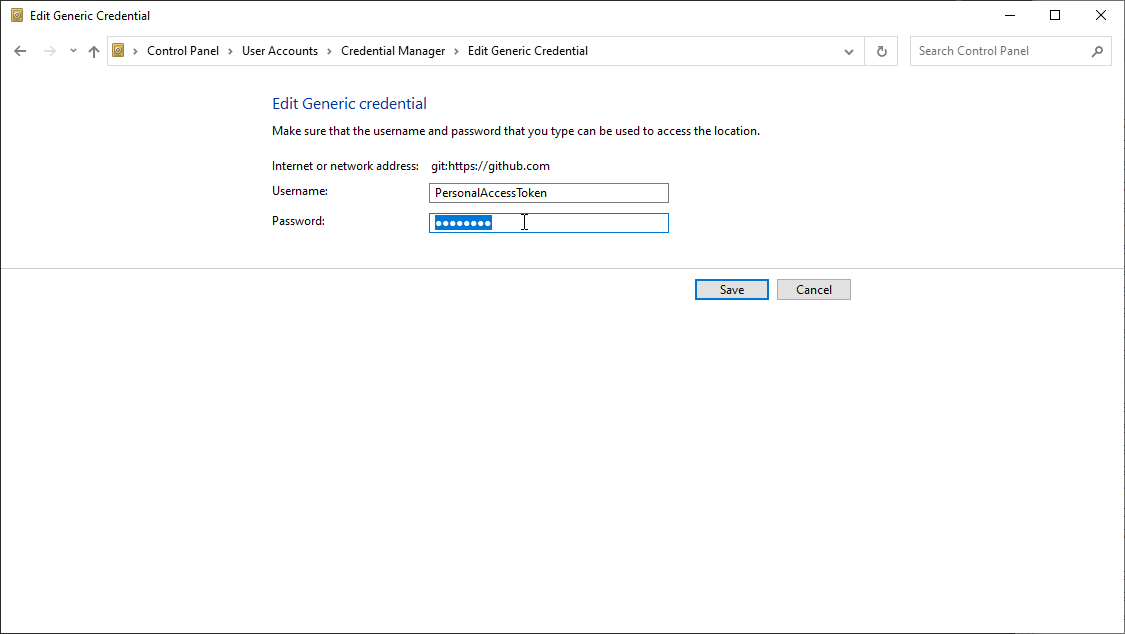
Task: Open the Control Panel breadcrumb
Action: click(x=183, y=51)
